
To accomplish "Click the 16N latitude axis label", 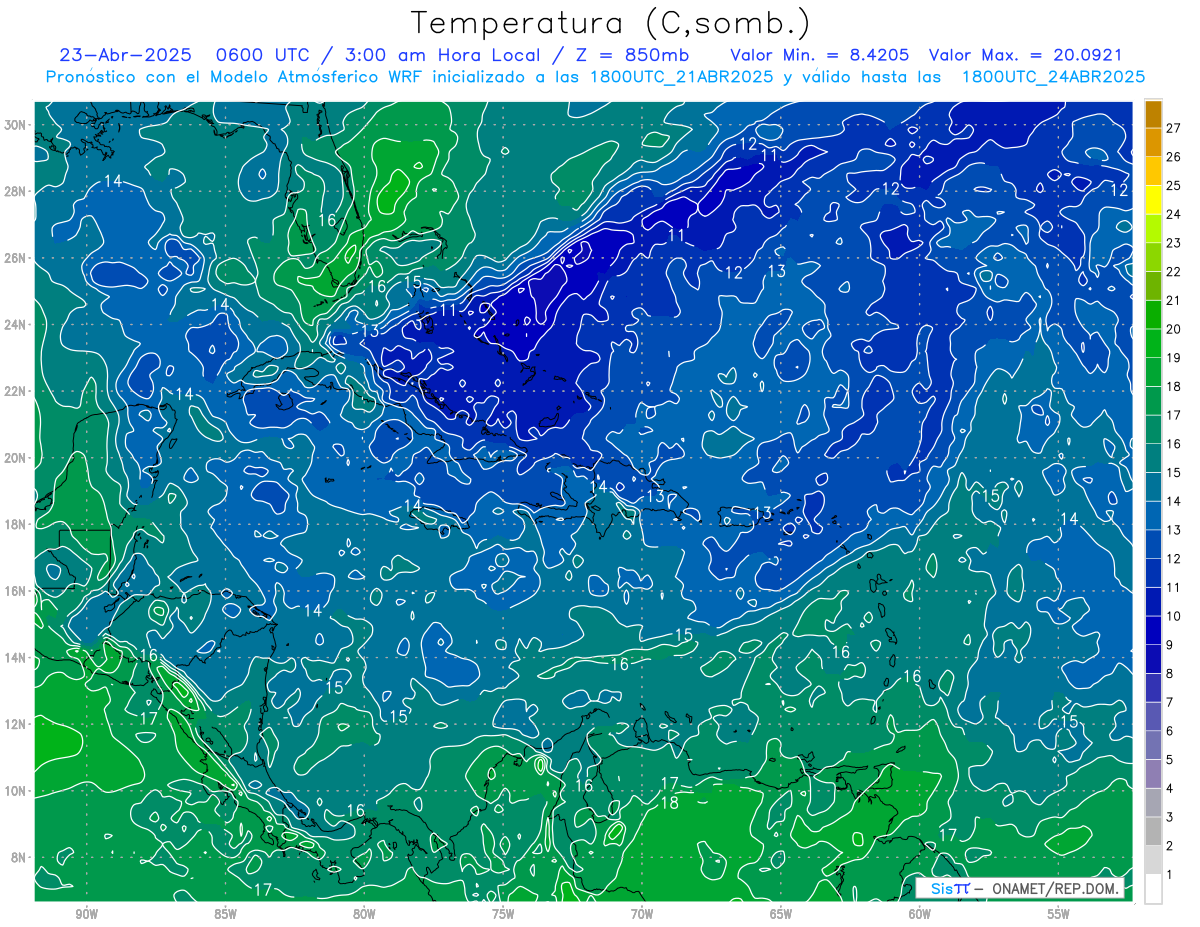I will point(15,591).
